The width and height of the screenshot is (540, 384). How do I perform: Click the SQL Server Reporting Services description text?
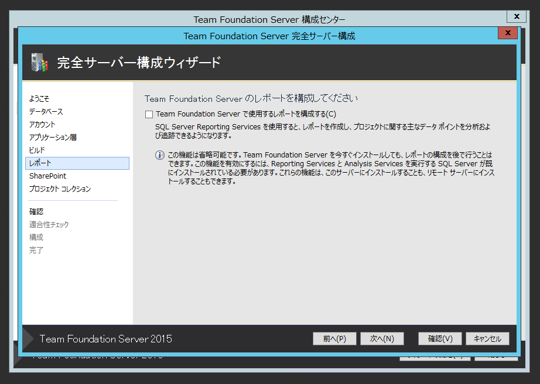(x=323, y=131)
